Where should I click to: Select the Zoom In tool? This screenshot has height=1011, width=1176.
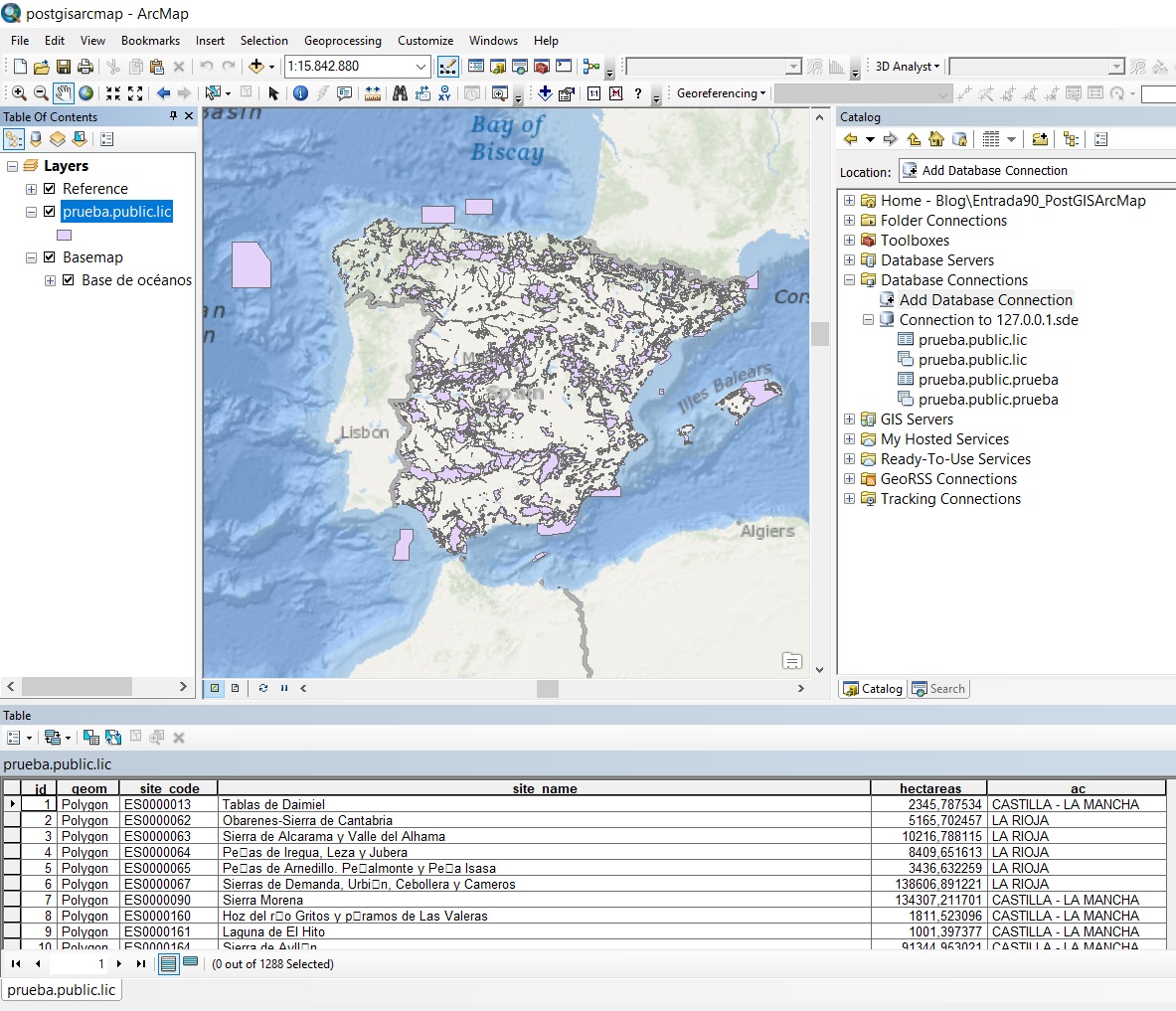click(x=20, y=93)
